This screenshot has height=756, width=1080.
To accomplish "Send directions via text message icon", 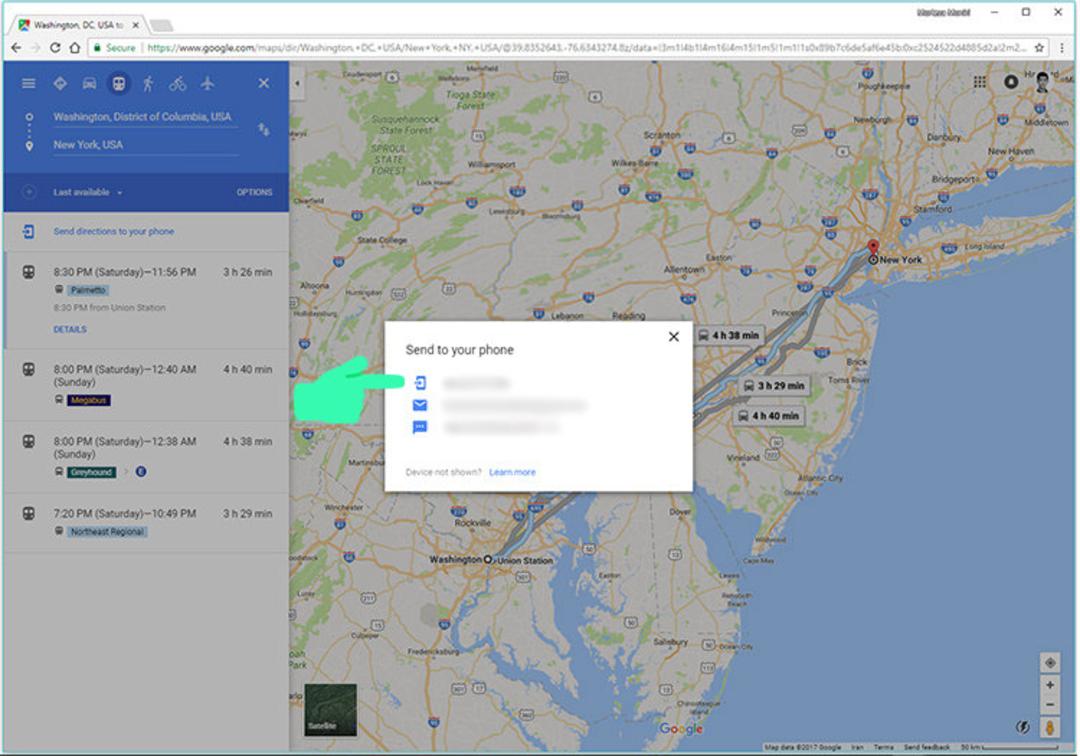I will click(x=419, y=427).
